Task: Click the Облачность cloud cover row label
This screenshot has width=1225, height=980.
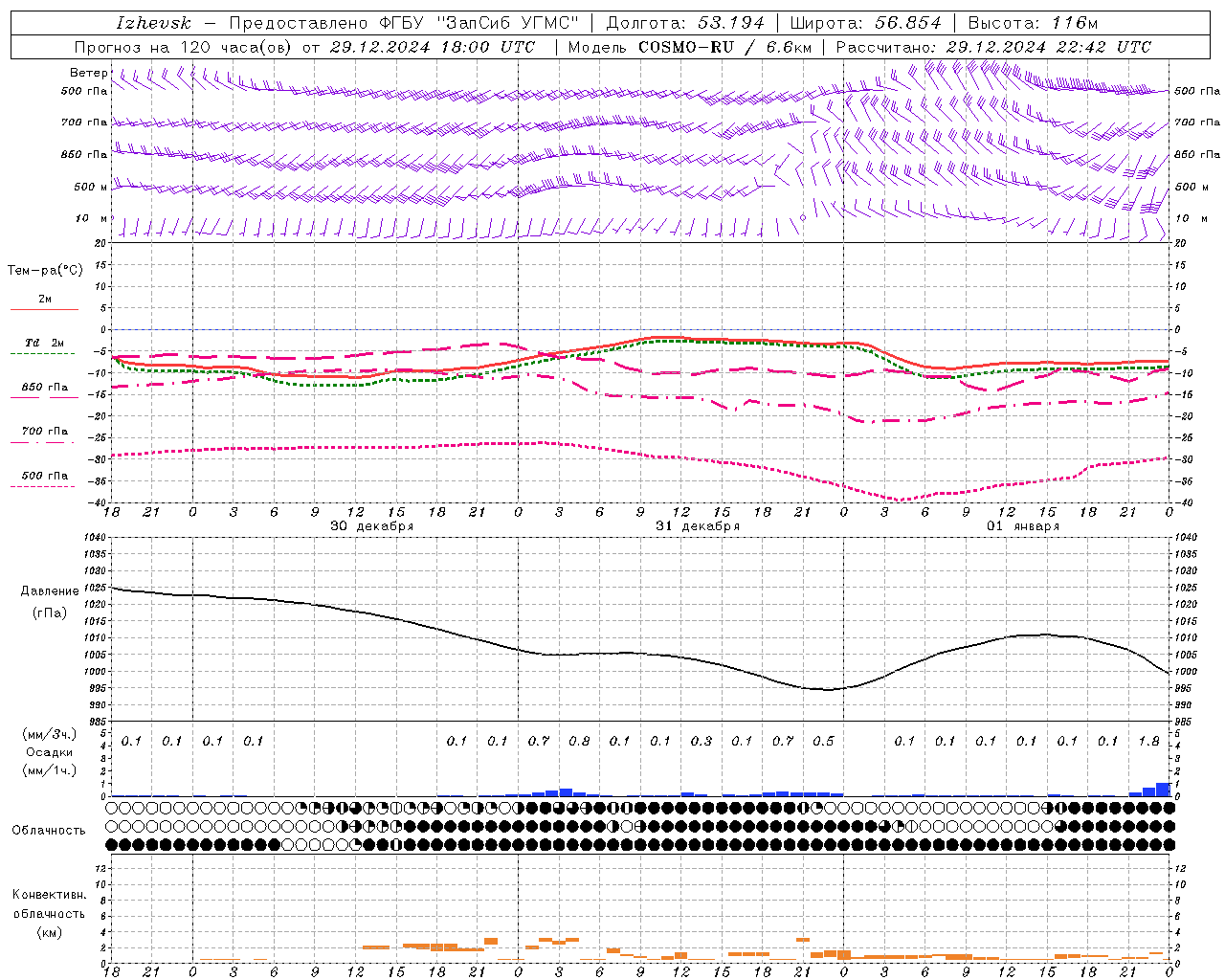Action: 49,830
